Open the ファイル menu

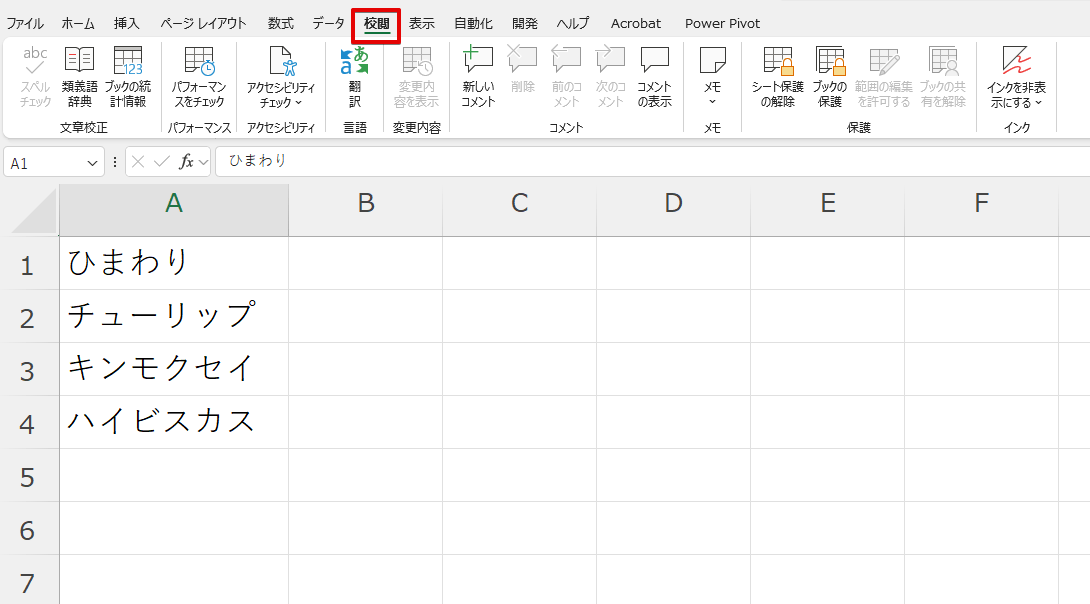(x=25, y=23)
